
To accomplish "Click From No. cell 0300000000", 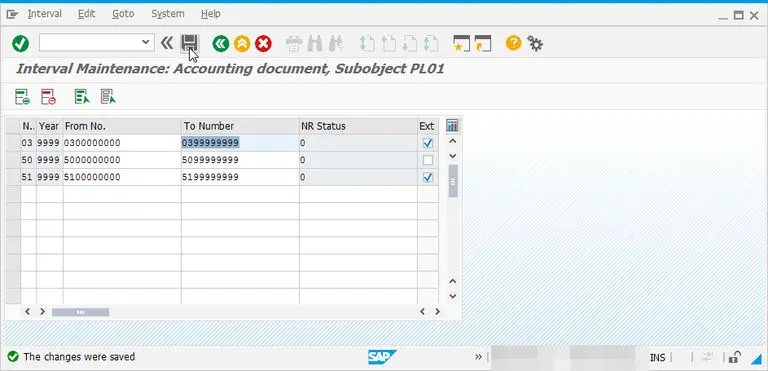I will (x=122, y=143).
